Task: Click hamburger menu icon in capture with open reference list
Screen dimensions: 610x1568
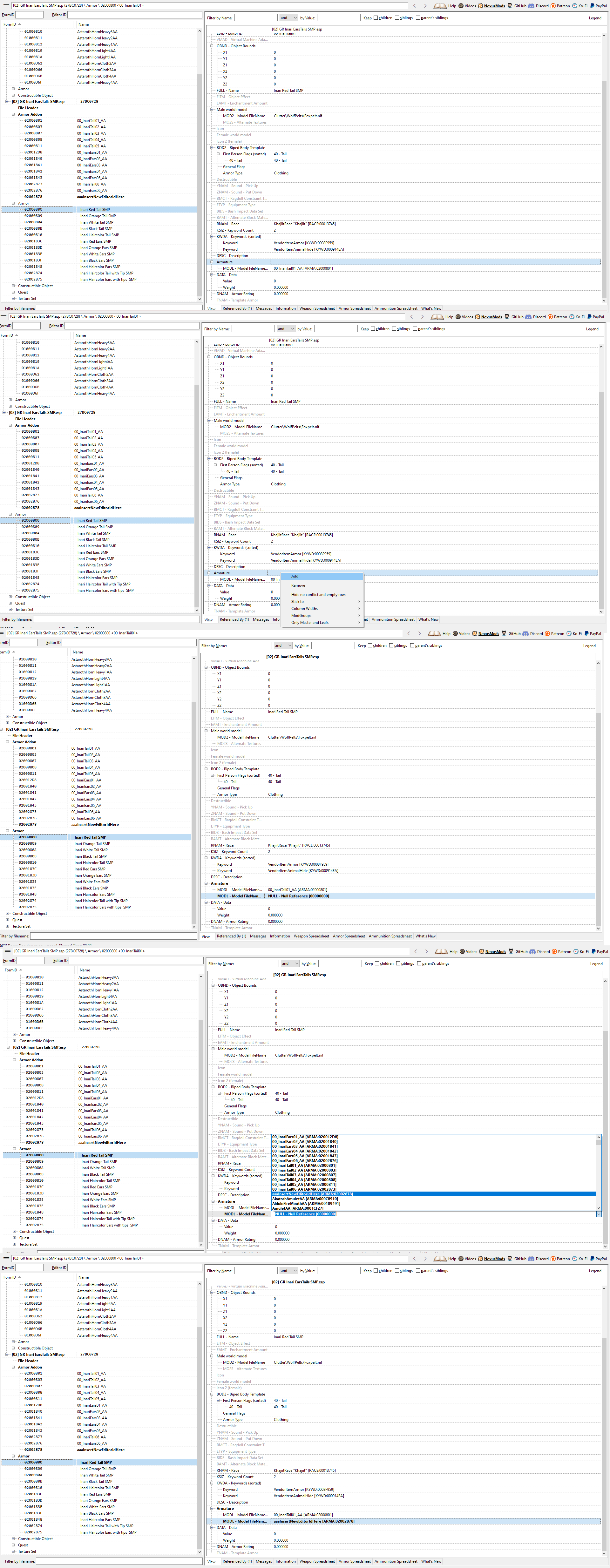Action: coord(7,951)
